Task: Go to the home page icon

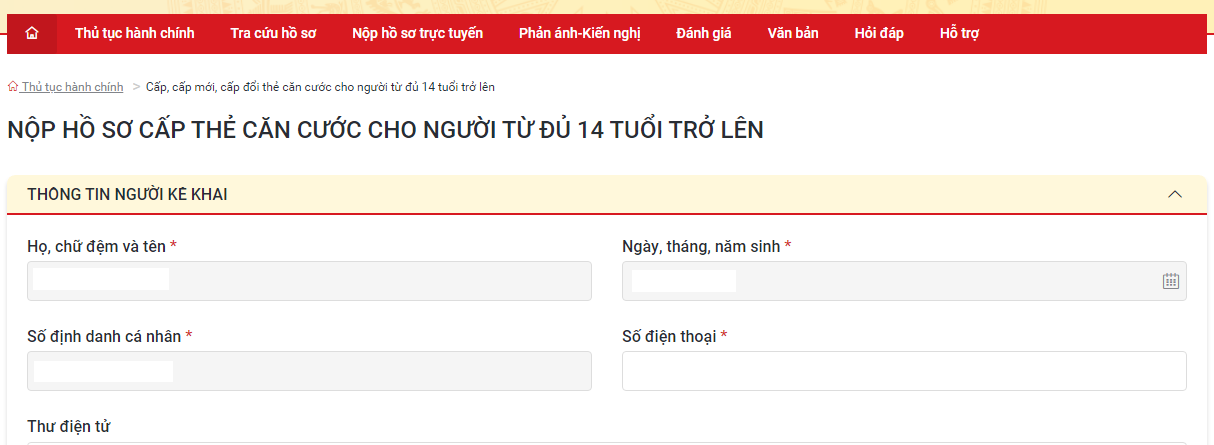Action: point(32,34)
